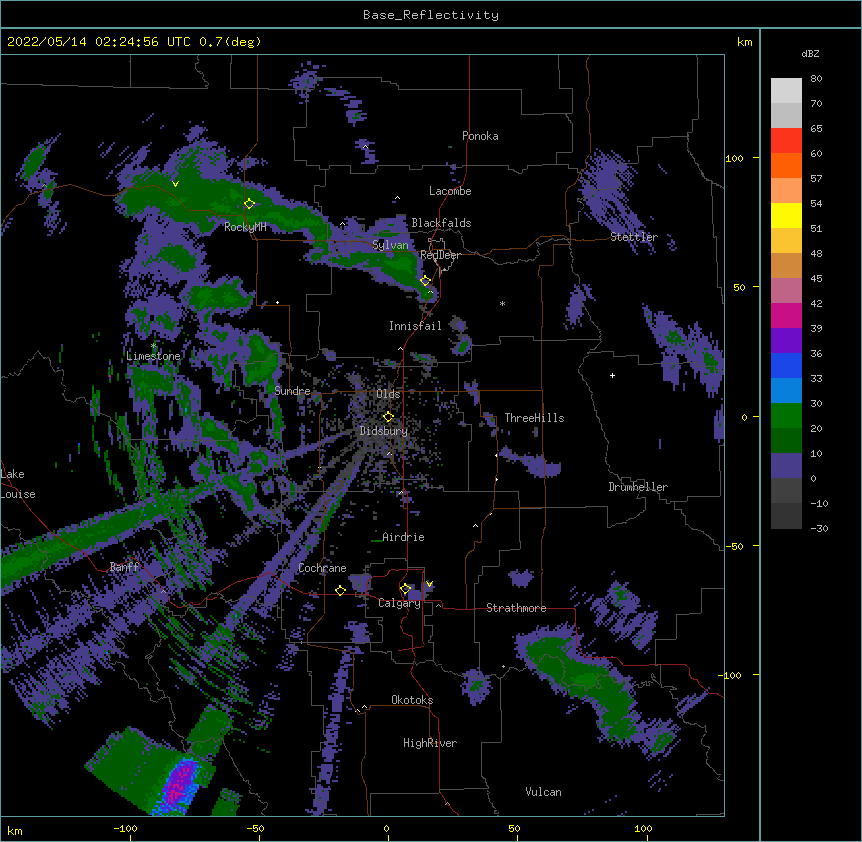Select the yellow 54 dBZ legend color
Viewport: 862px width, 842px height.
[786, 215]
